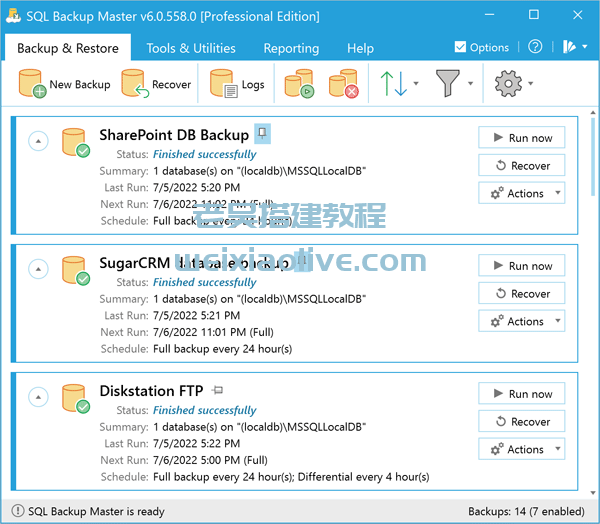Click Diskstation schedule with Differential text
Screen dimensions: 600x524
(291, 477)
